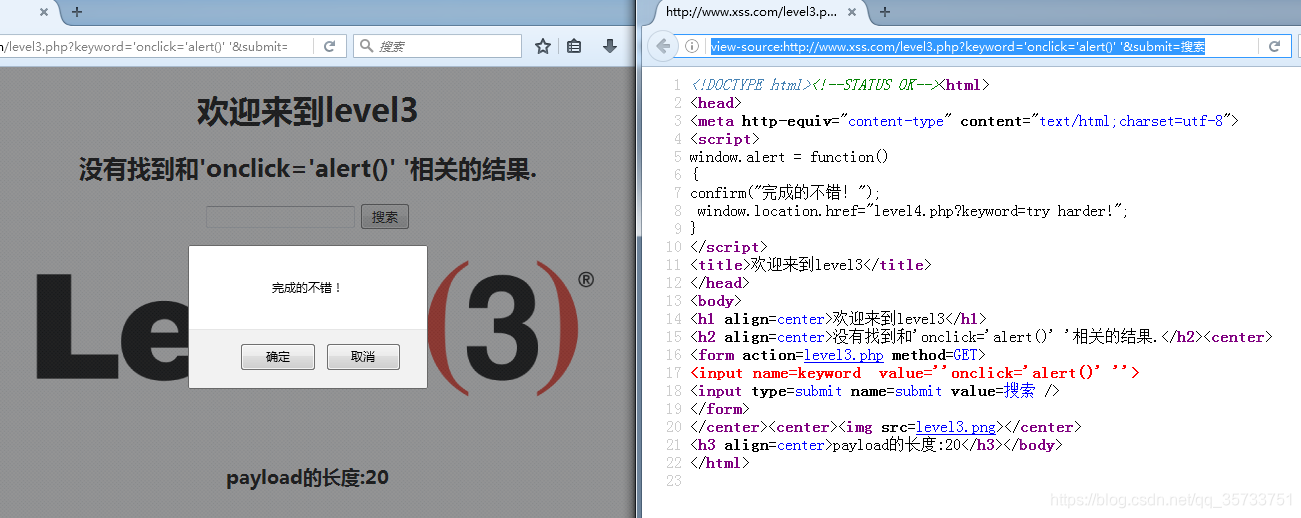Screen dimensions: 1301x518
Task: Click the <title>欢迎来到level3</title> source line
Action: [810, 265]
